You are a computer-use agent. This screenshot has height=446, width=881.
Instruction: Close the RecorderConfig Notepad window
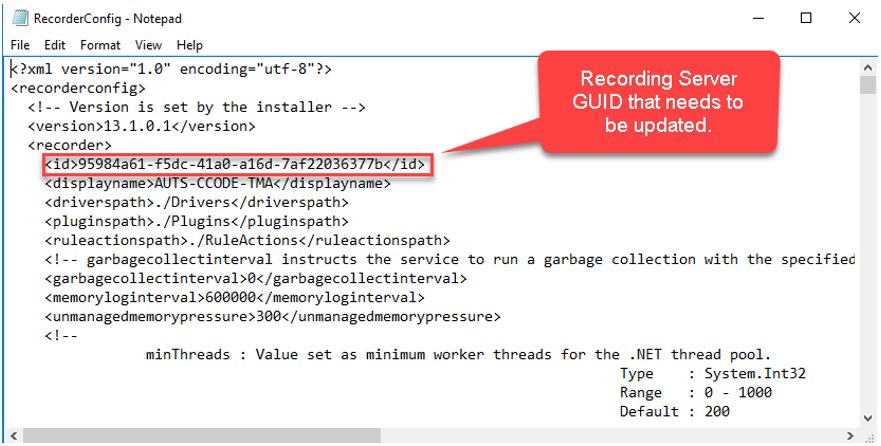click(852, 18)
